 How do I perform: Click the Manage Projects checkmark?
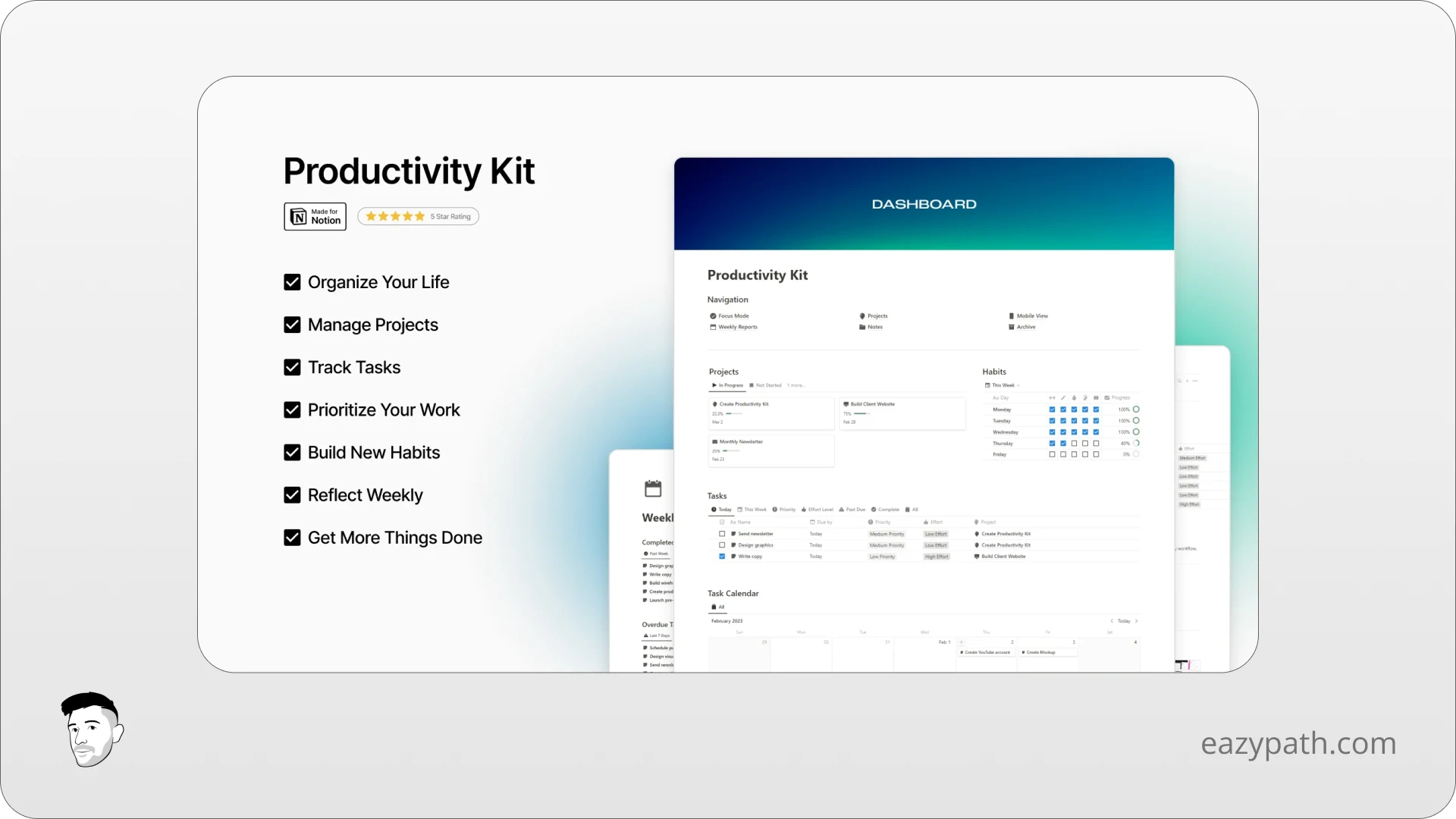[x=292, y=325]
